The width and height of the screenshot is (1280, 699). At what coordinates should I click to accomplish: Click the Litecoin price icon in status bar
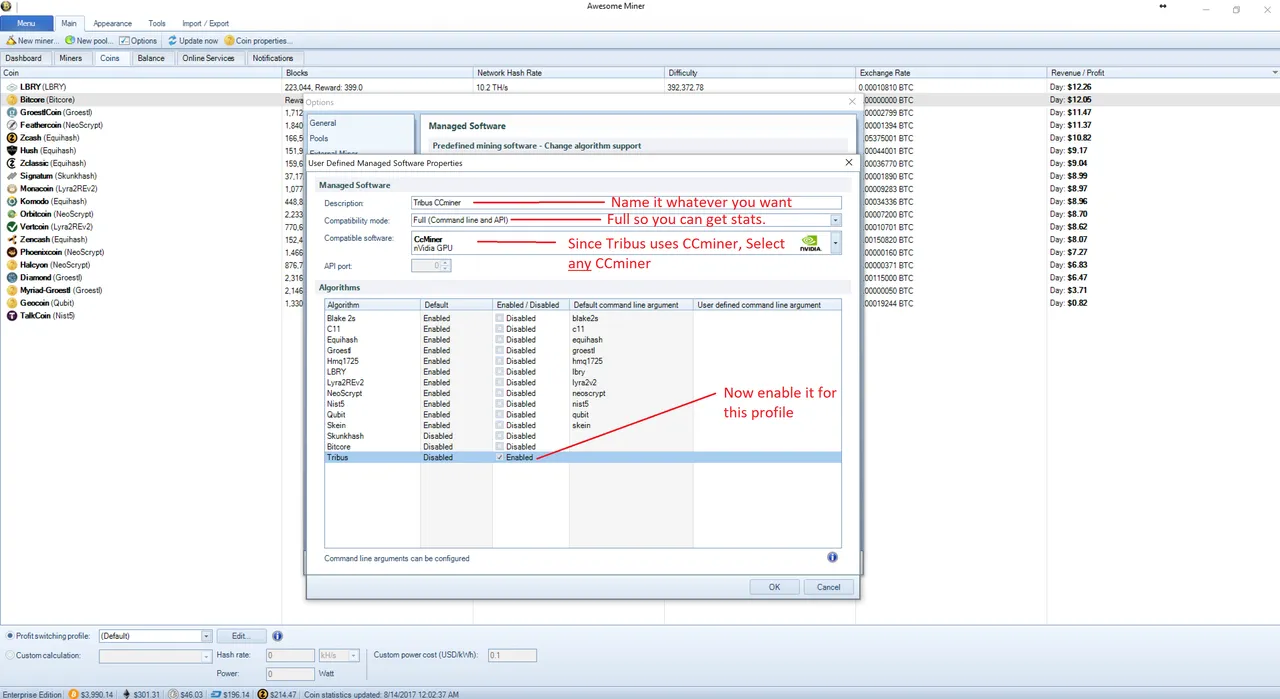pyautogui.click(x=172, y=694)
